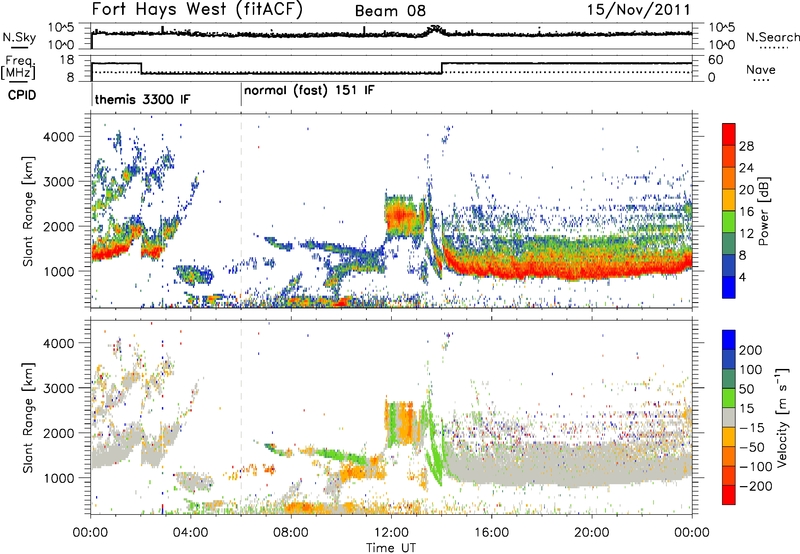The image size is (800, 554).
Task: Click the "04:00" time axis label
Action: tap(191, 533)
